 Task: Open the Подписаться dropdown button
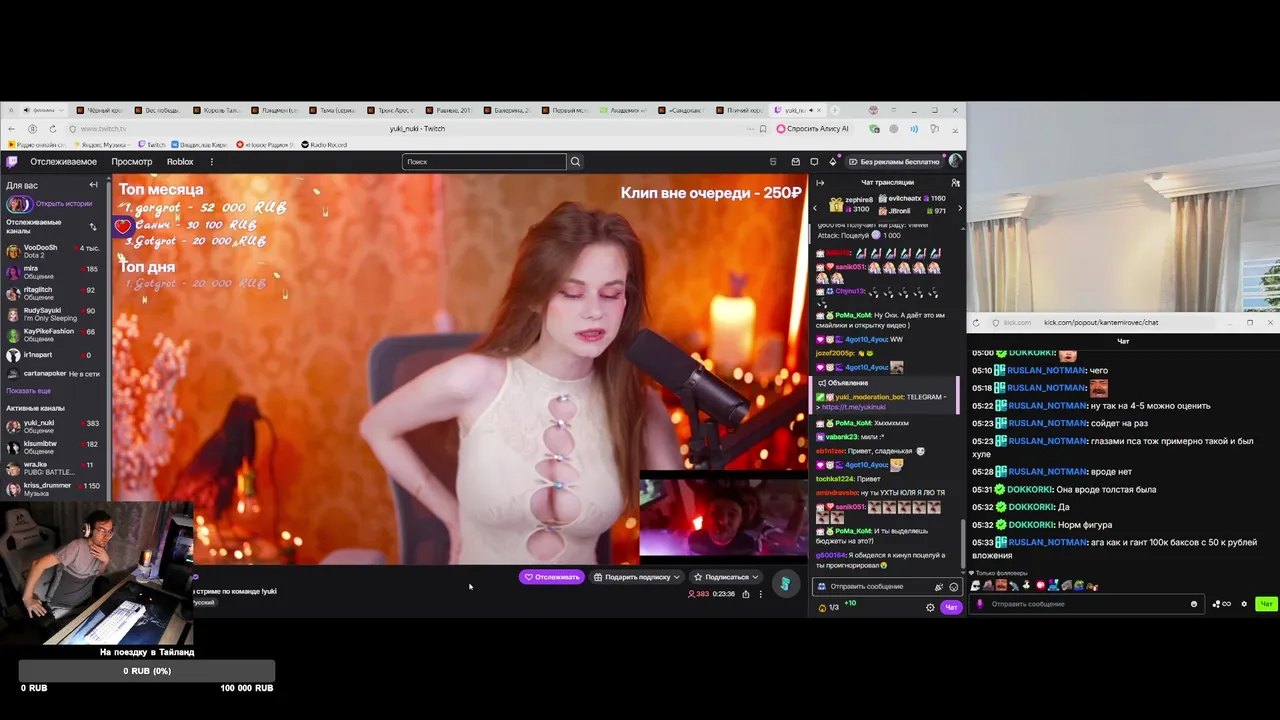pyautogui.click(x=728, y=577)
